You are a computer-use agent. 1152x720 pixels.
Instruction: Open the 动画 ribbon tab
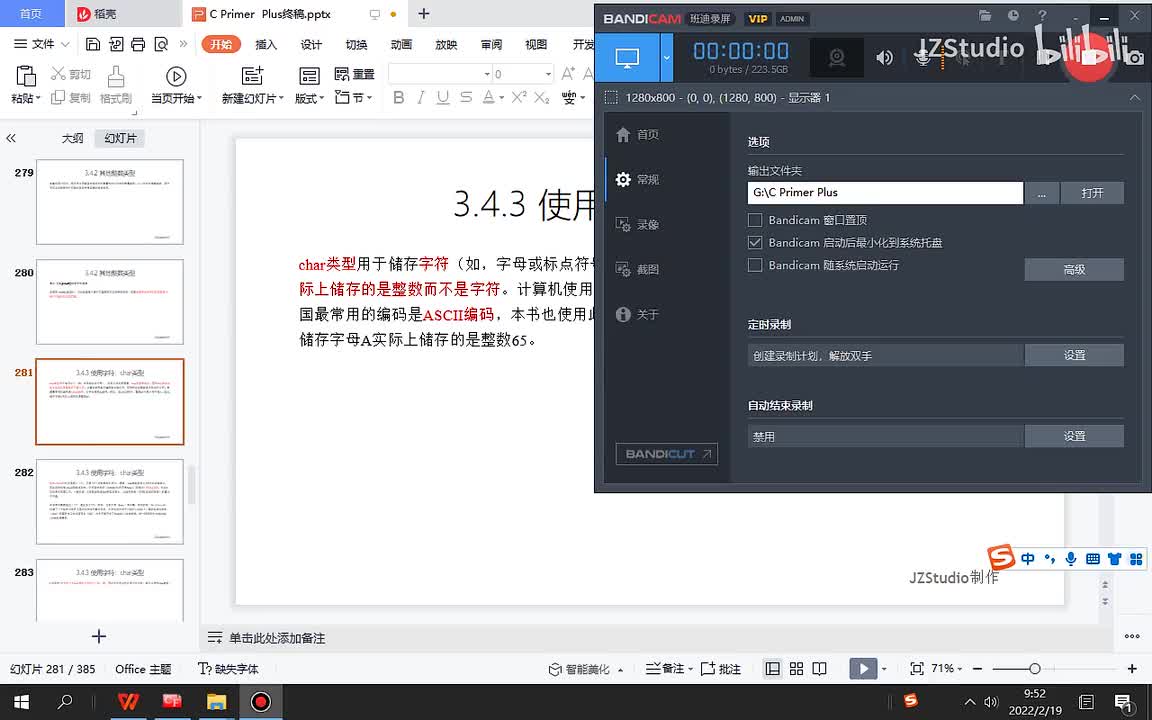[401, 45]
